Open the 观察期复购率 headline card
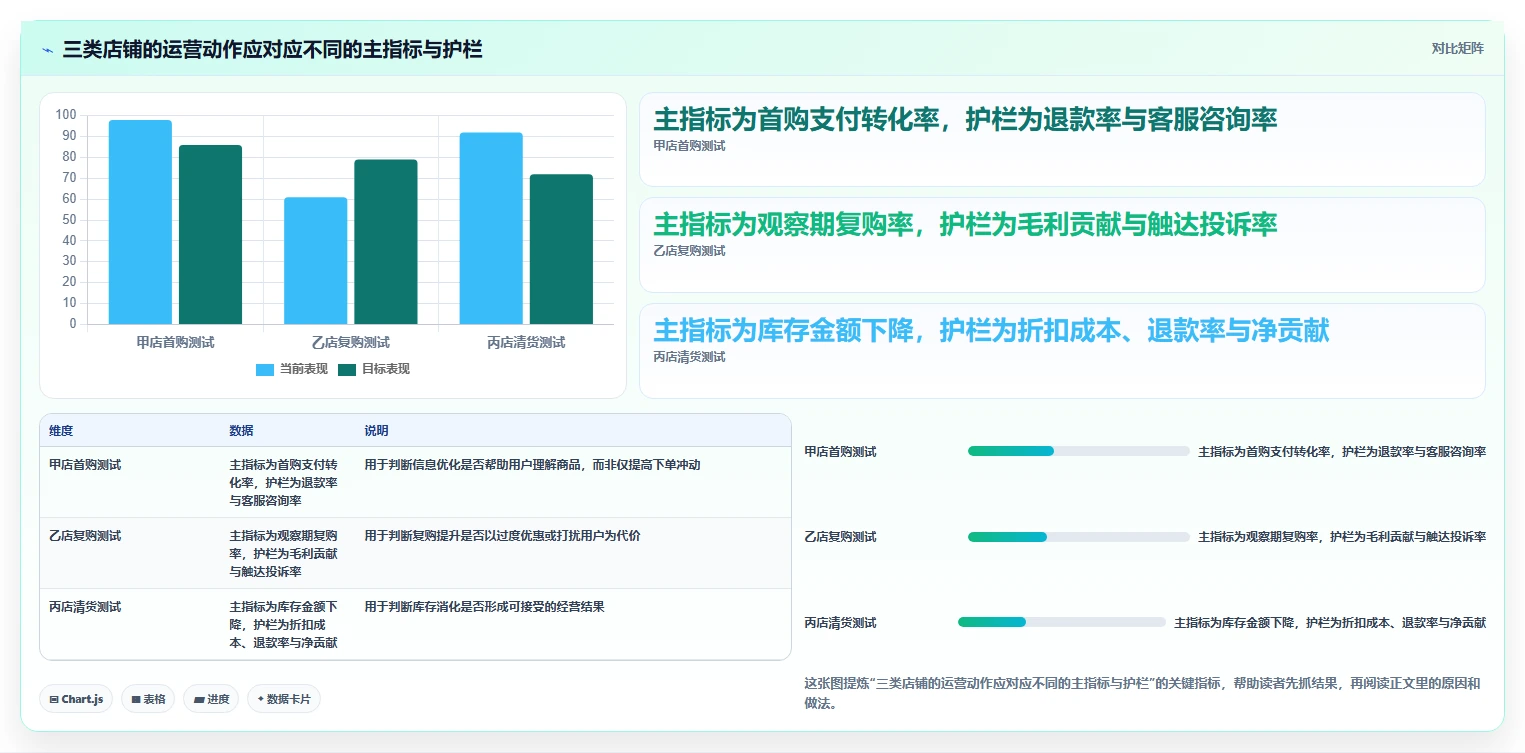Image resolution: width=1525 pixels, height=753 pixels. coord(1062,245)
